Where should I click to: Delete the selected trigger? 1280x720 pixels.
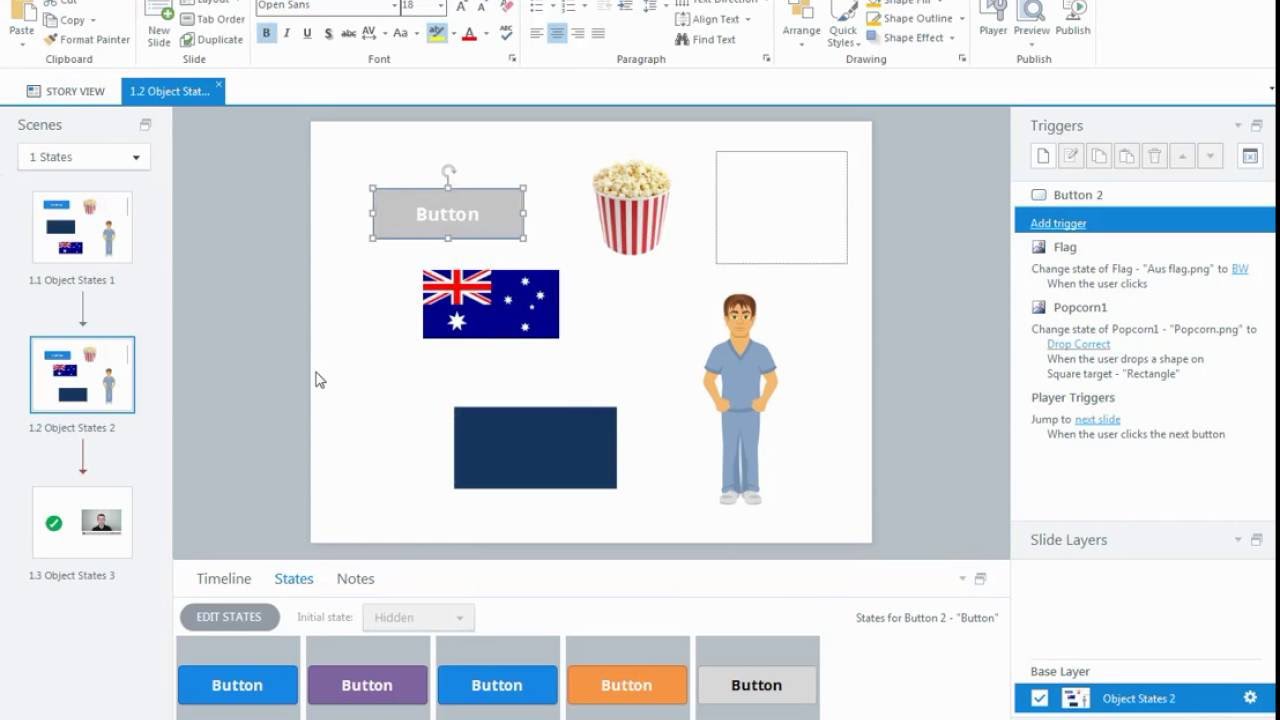(x=1155, y=156)
